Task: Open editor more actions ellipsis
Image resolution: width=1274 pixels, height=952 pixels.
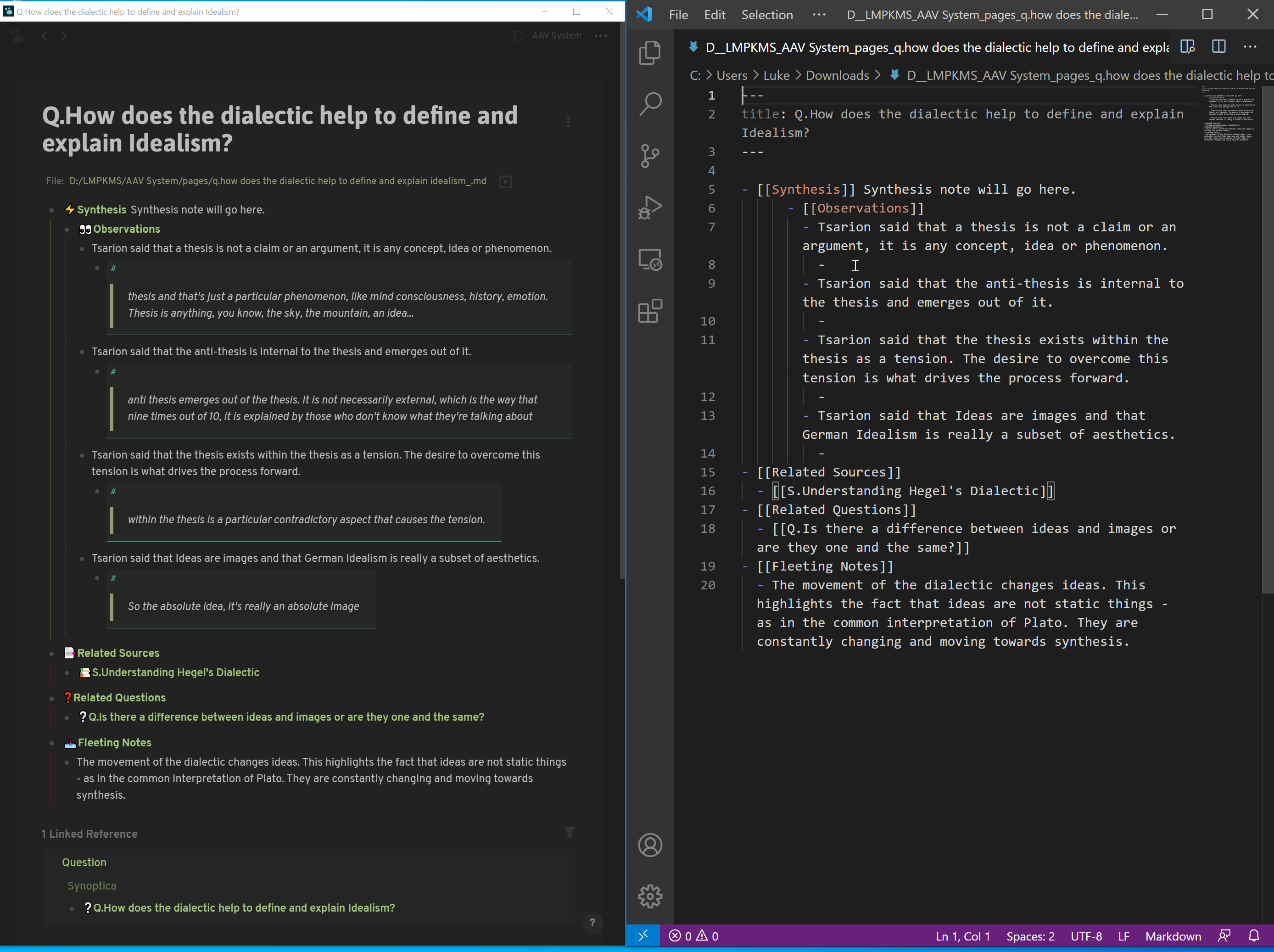Action: point(1249,47)
